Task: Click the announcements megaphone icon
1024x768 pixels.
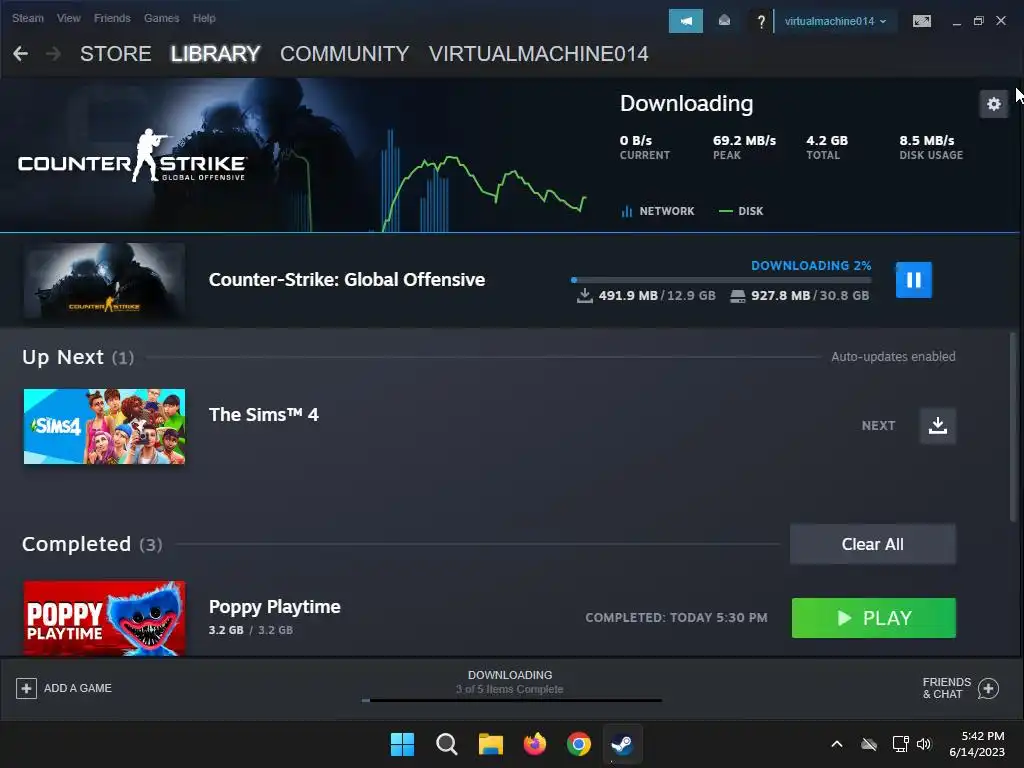Action: coord(686,21)
